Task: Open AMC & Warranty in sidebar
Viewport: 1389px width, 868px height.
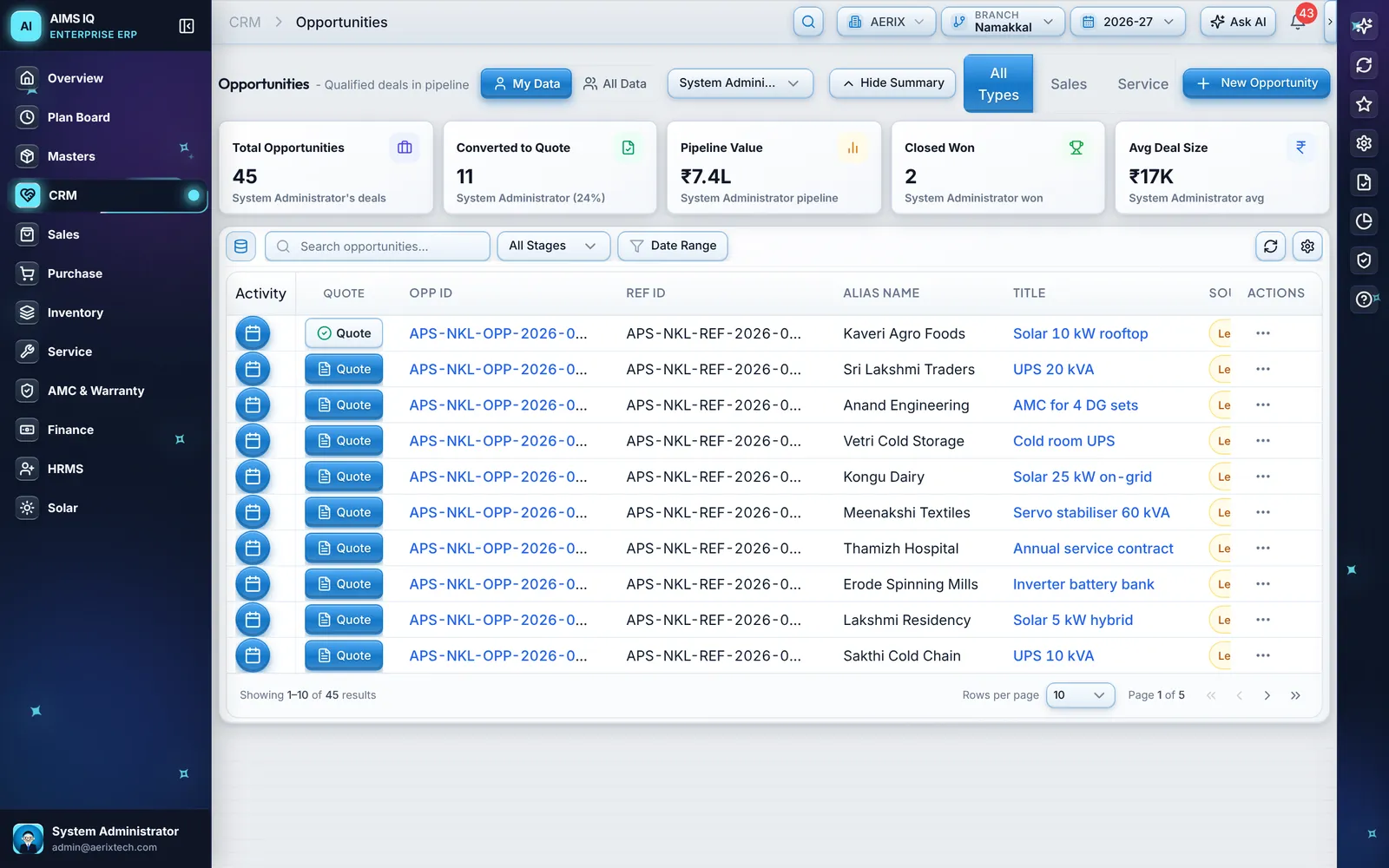Action: tap(105, 391)
